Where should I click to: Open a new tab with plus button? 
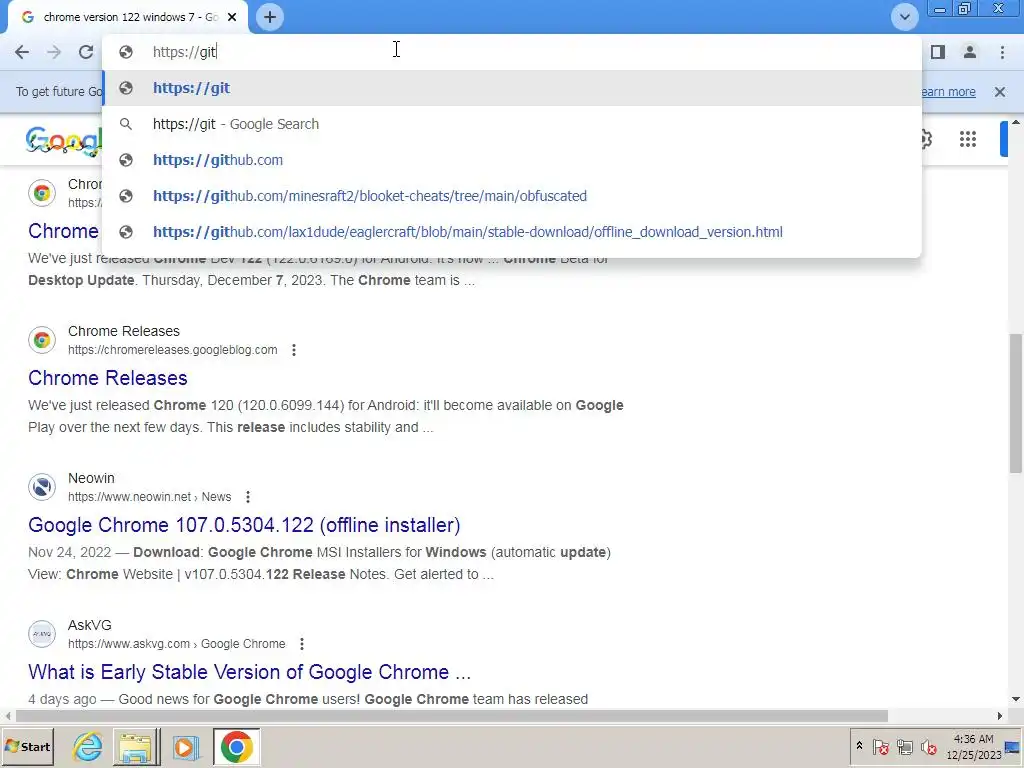[270, 17]
